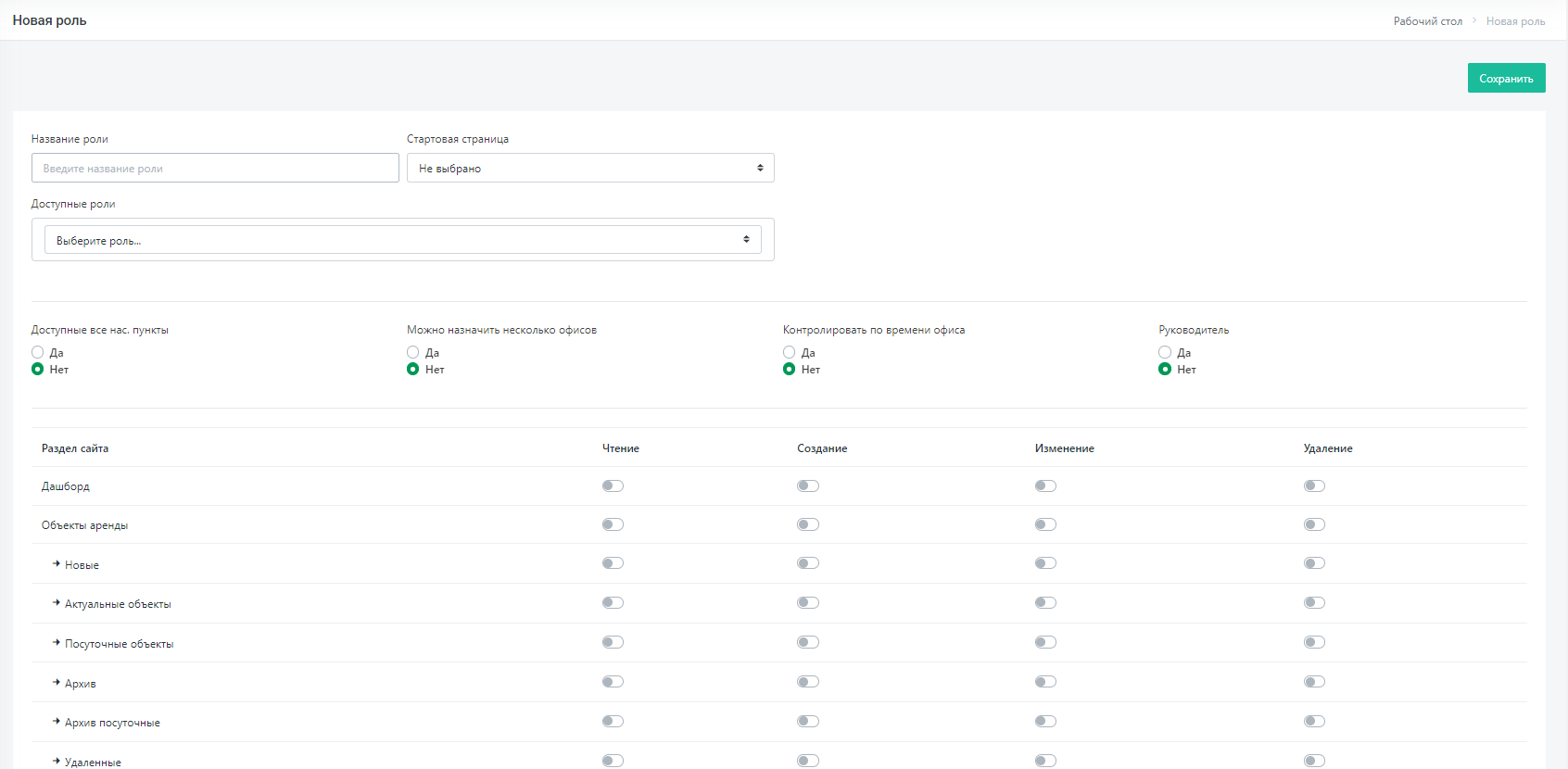Viewport: 1568px width, 769px height.
Task: Toggle Изменение for Актуальные объекты
Action: tap(1045, 602)
